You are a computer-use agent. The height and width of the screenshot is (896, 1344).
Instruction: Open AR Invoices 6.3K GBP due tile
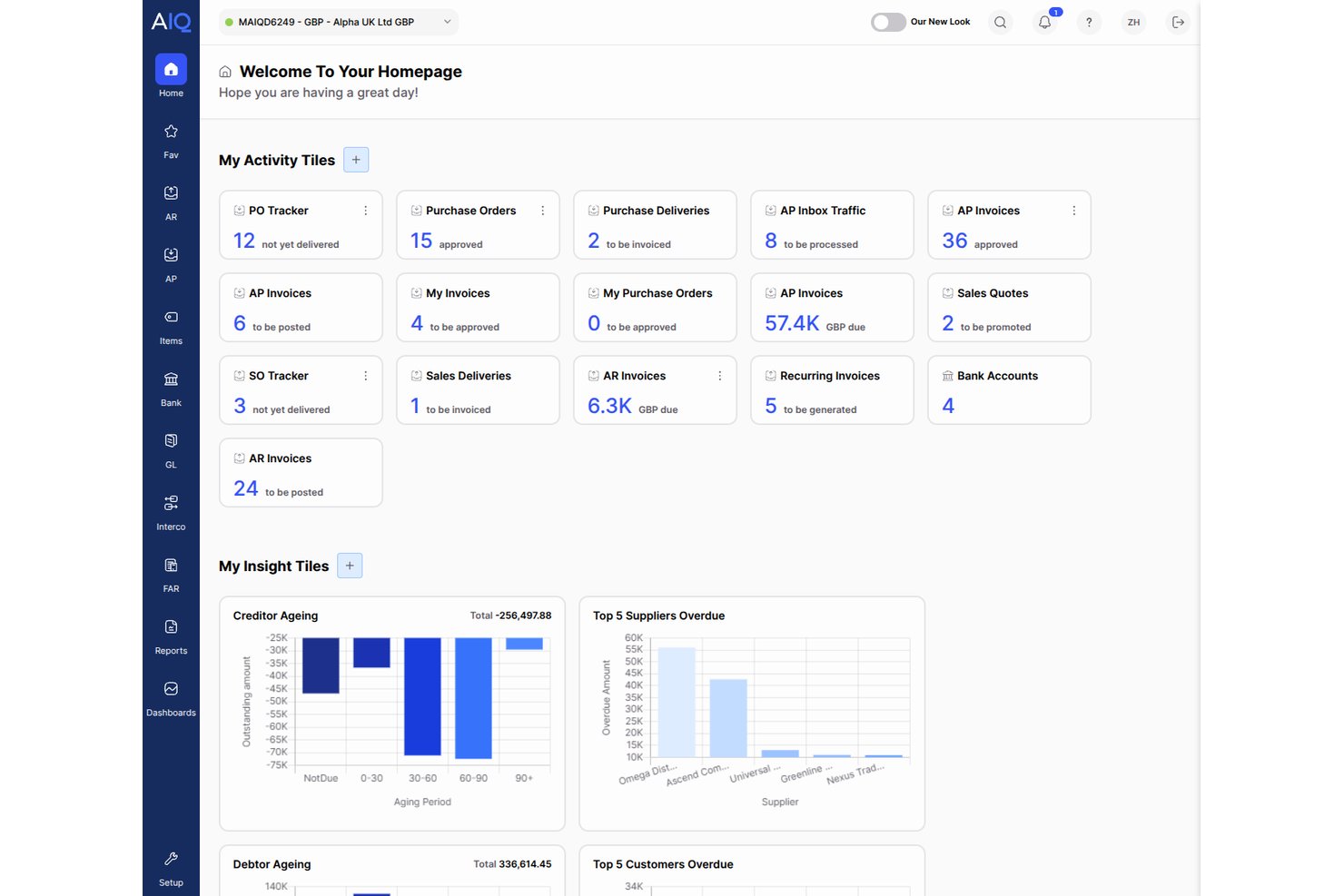[655, 390]
